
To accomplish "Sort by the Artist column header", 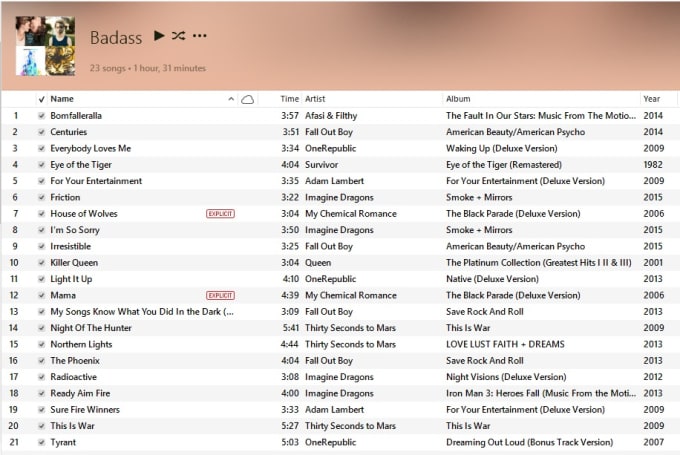I will click(315, 99).
